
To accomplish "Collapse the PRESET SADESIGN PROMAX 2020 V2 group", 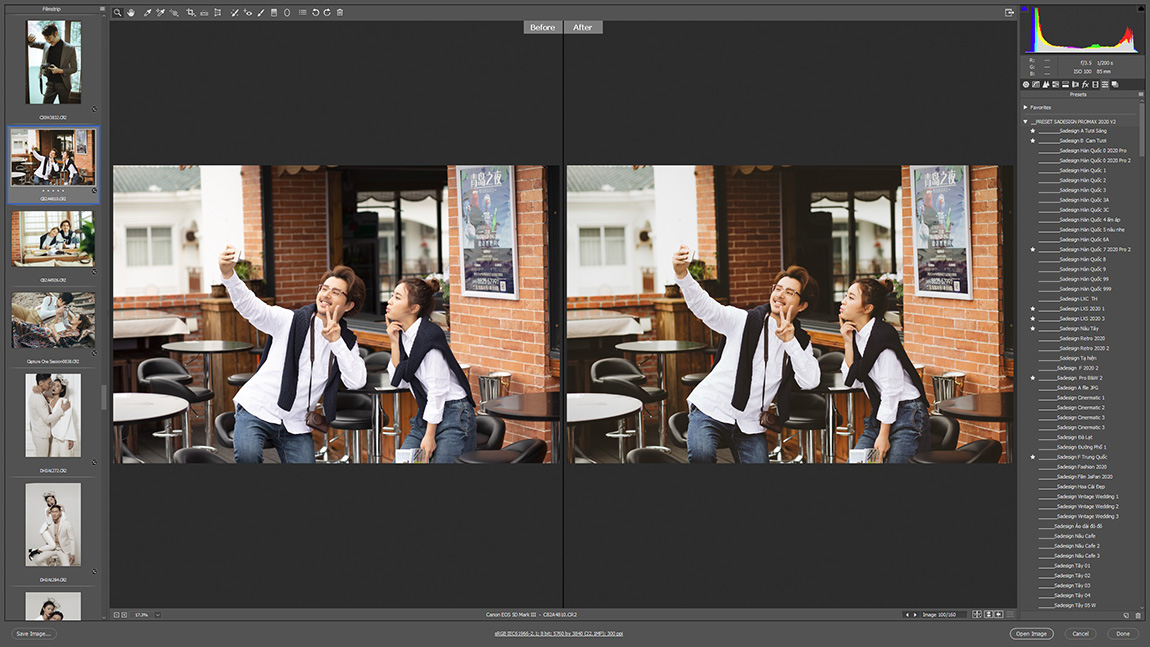I will (x=1025, y=122).
